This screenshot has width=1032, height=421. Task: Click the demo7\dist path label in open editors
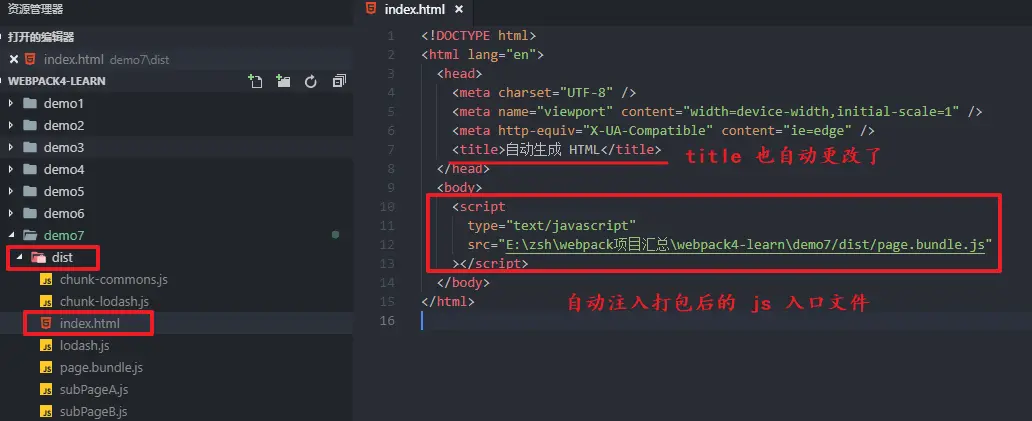139,60
